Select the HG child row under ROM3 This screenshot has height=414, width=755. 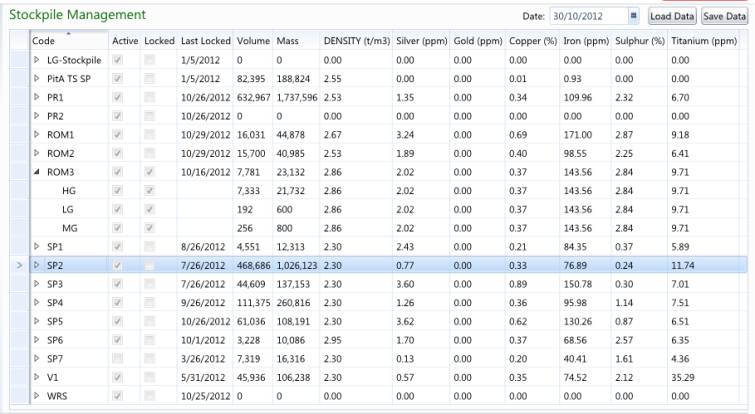[69, 190]
